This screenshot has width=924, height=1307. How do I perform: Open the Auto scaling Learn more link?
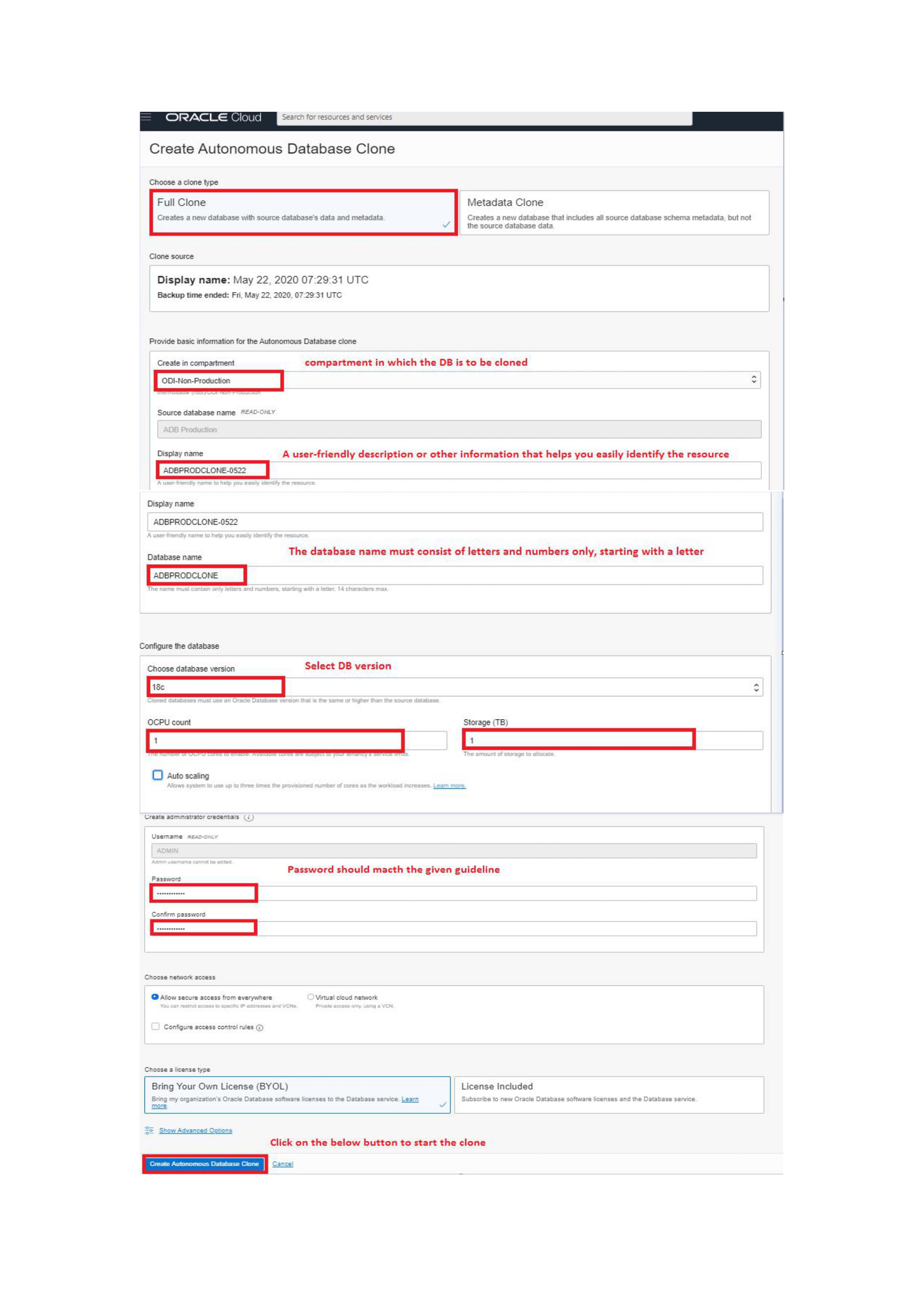click(x=450, y=785)
